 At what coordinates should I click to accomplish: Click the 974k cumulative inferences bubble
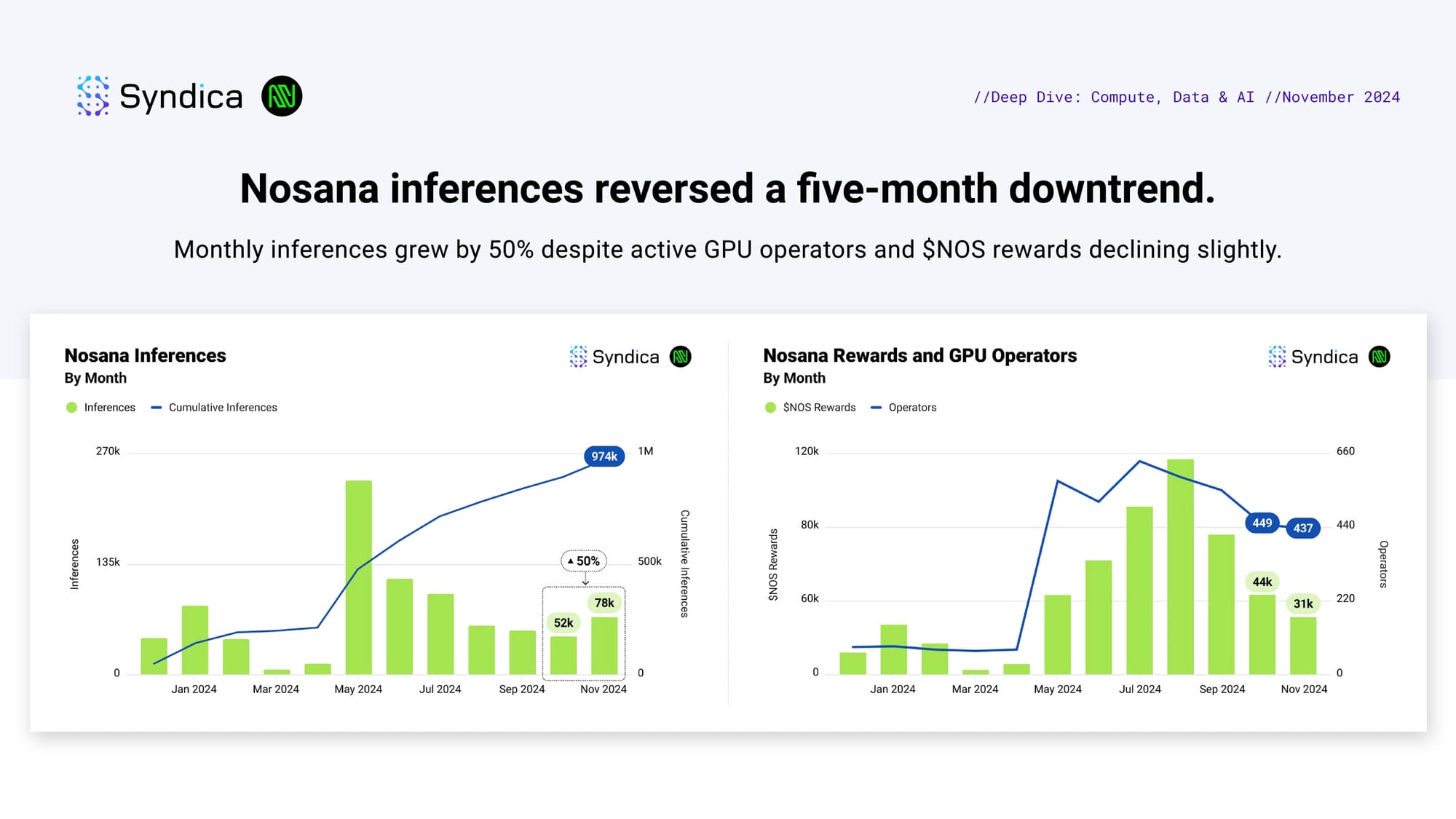tap(604, 456)
